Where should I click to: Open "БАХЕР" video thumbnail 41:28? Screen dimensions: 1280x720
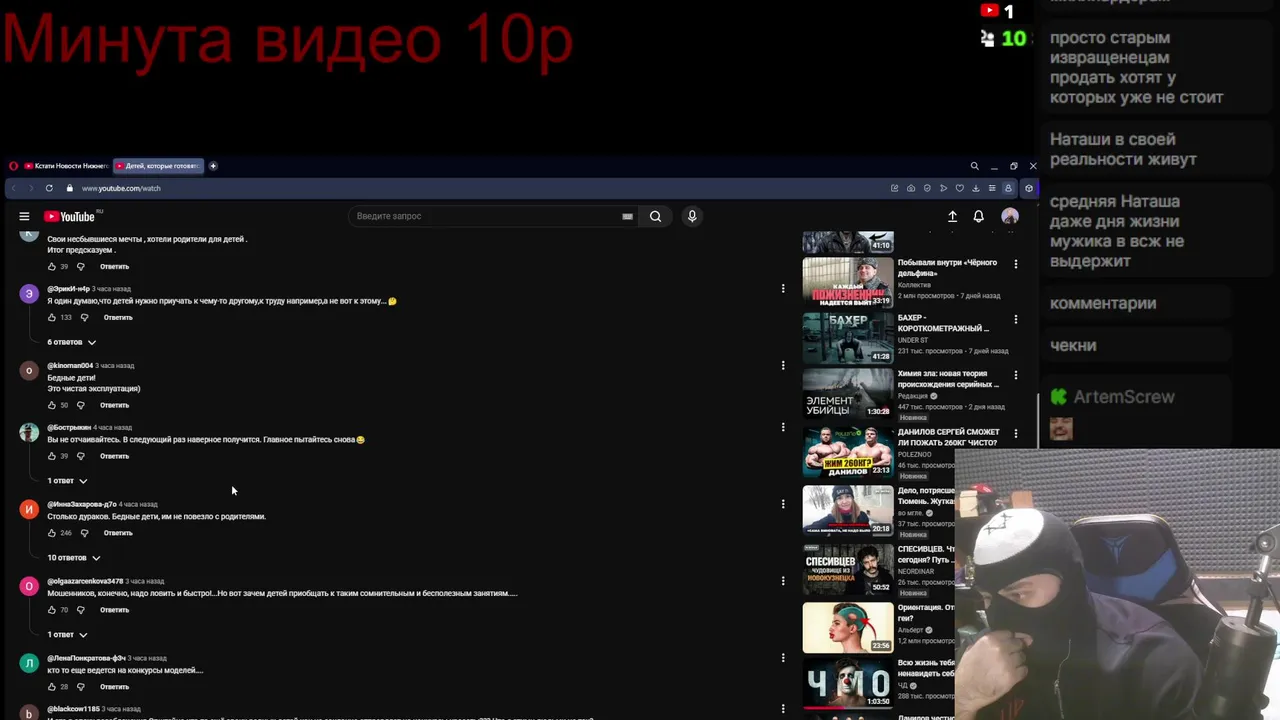[x=848, y=338]
